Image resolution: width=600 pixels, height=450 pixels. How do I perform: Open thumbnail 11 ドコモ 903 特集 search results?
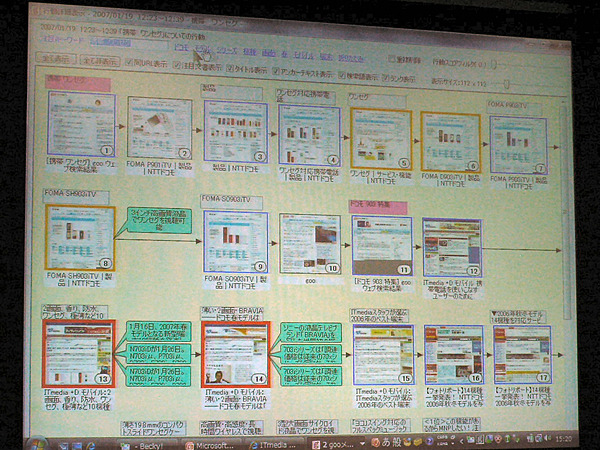[x=382, y=245]
